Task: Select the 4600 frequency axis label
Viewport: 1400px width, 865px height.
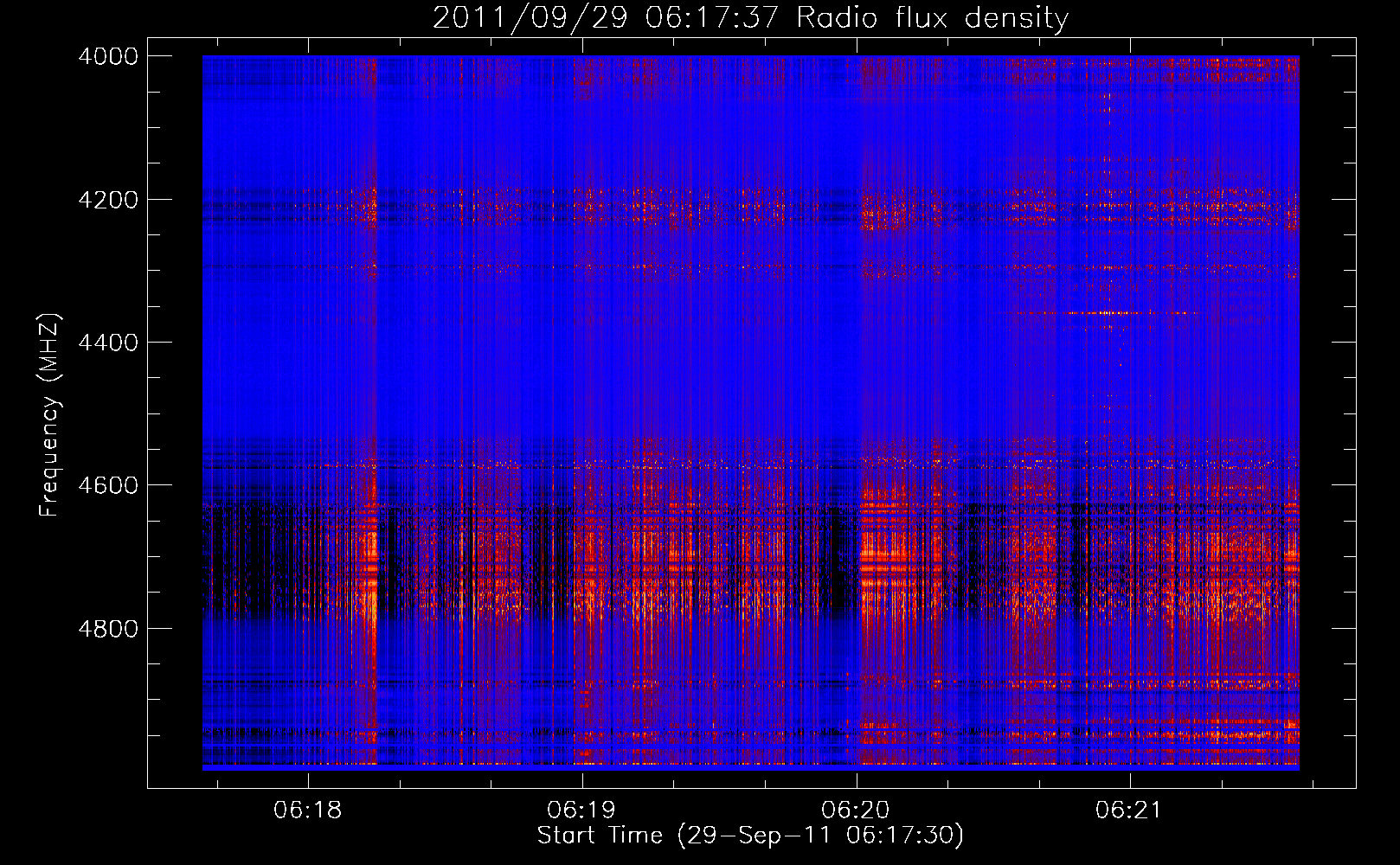Action: [108, 485]
